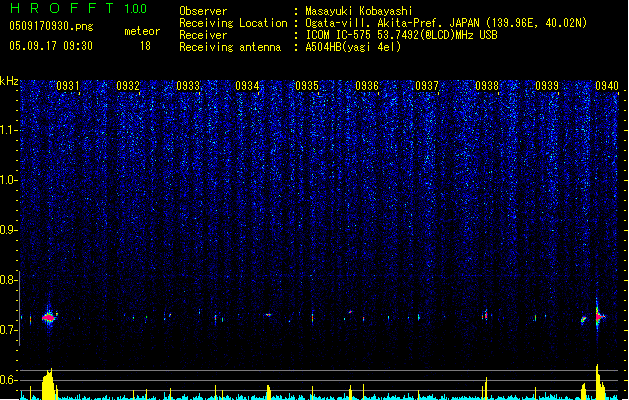Click the meteor count value 18
The height and width of the screenshot is (400, 629).
145,46
